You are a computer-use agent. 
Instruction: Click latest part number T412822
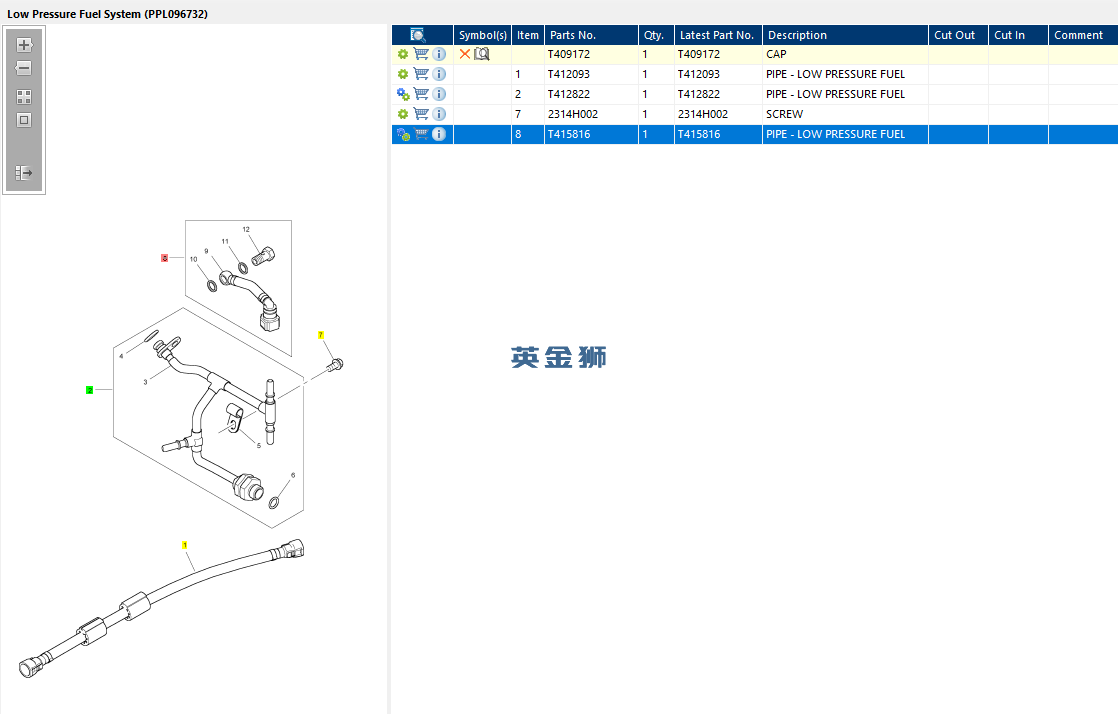click(x=718, y=94)
